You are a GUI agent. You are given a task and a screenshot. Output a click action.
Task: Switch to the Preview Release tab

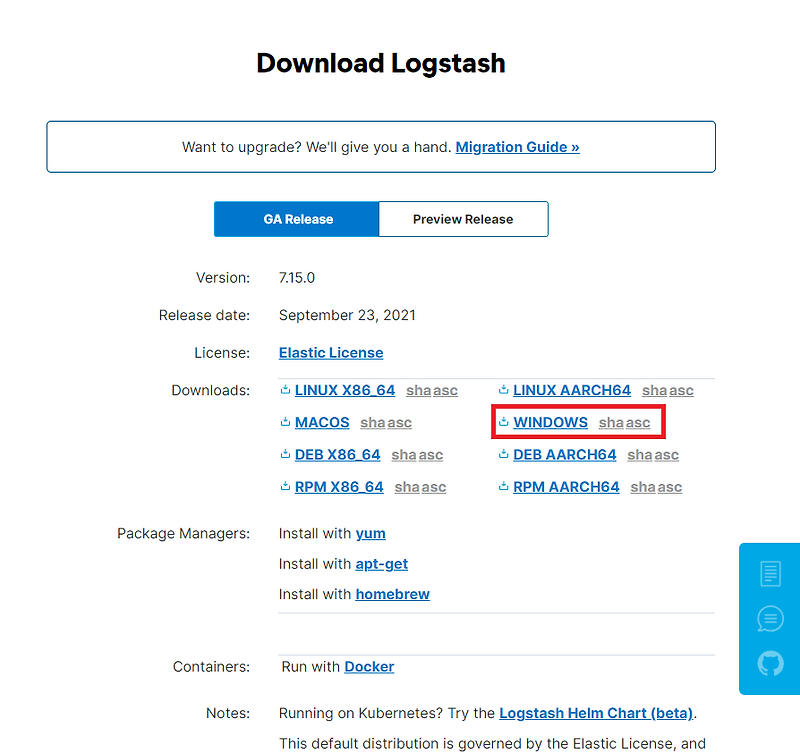(463, 218)
